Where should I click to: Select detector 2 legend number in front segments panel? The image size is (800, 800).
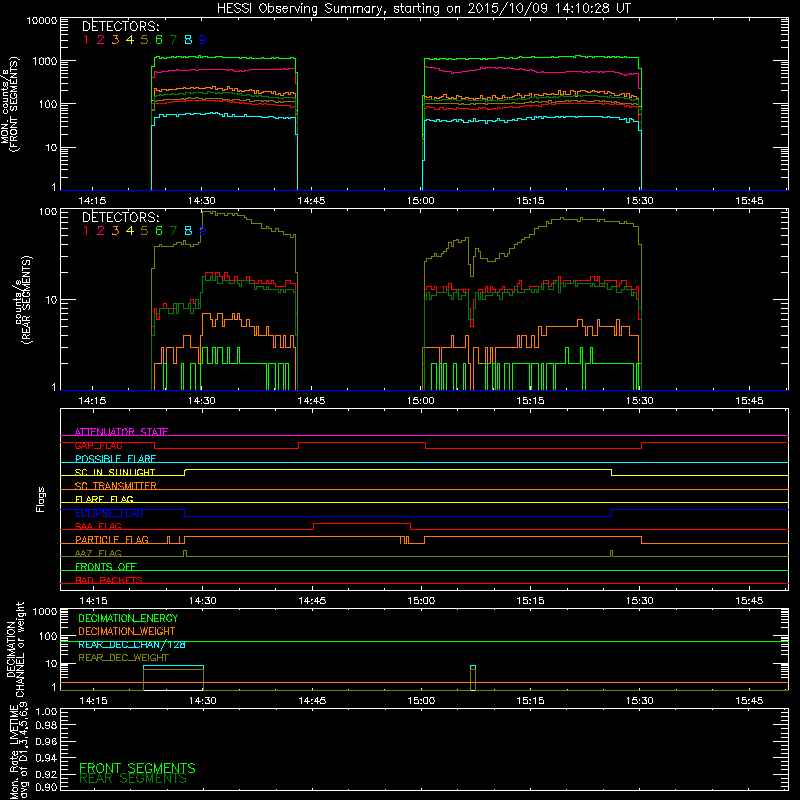point(101,40)
